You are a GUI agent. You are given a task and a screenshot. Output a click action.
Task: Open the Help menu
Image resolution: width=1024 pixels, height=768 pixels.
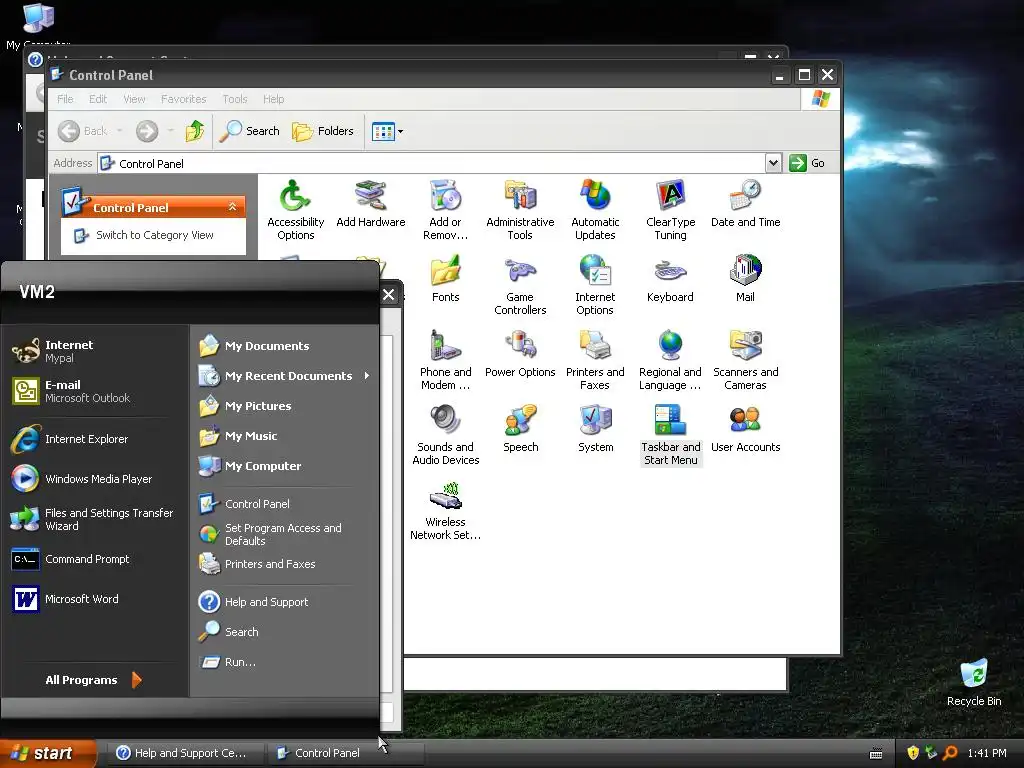tap(274, 99)
